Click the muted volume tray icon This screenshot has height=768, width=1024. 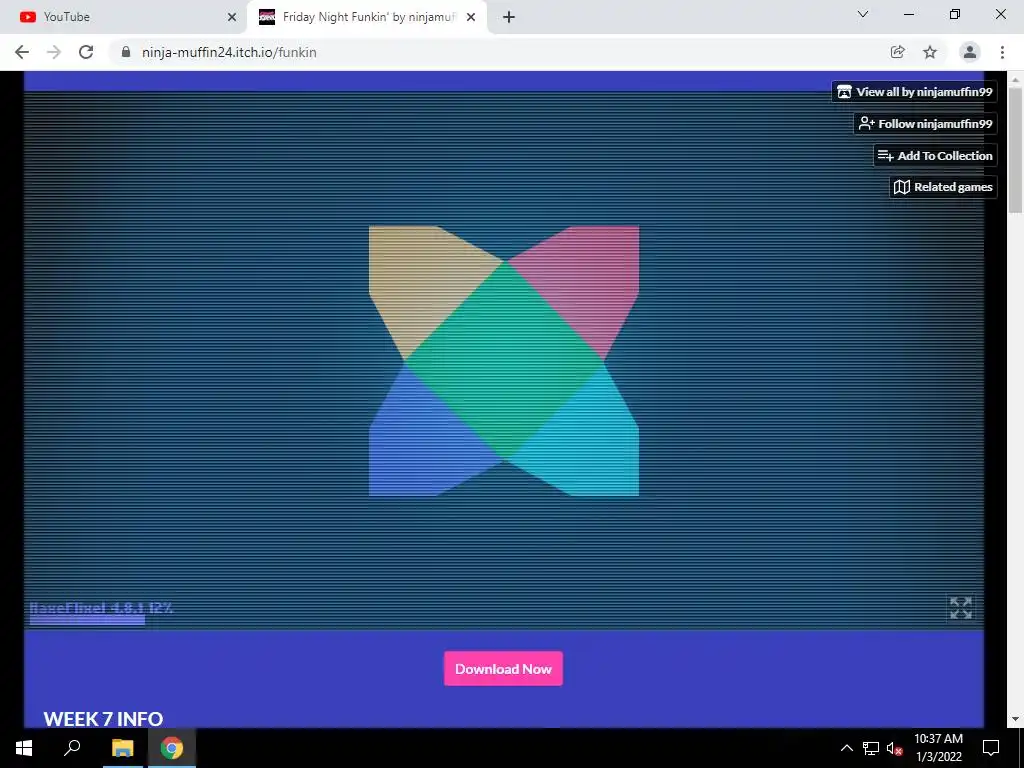click(894, 748)
